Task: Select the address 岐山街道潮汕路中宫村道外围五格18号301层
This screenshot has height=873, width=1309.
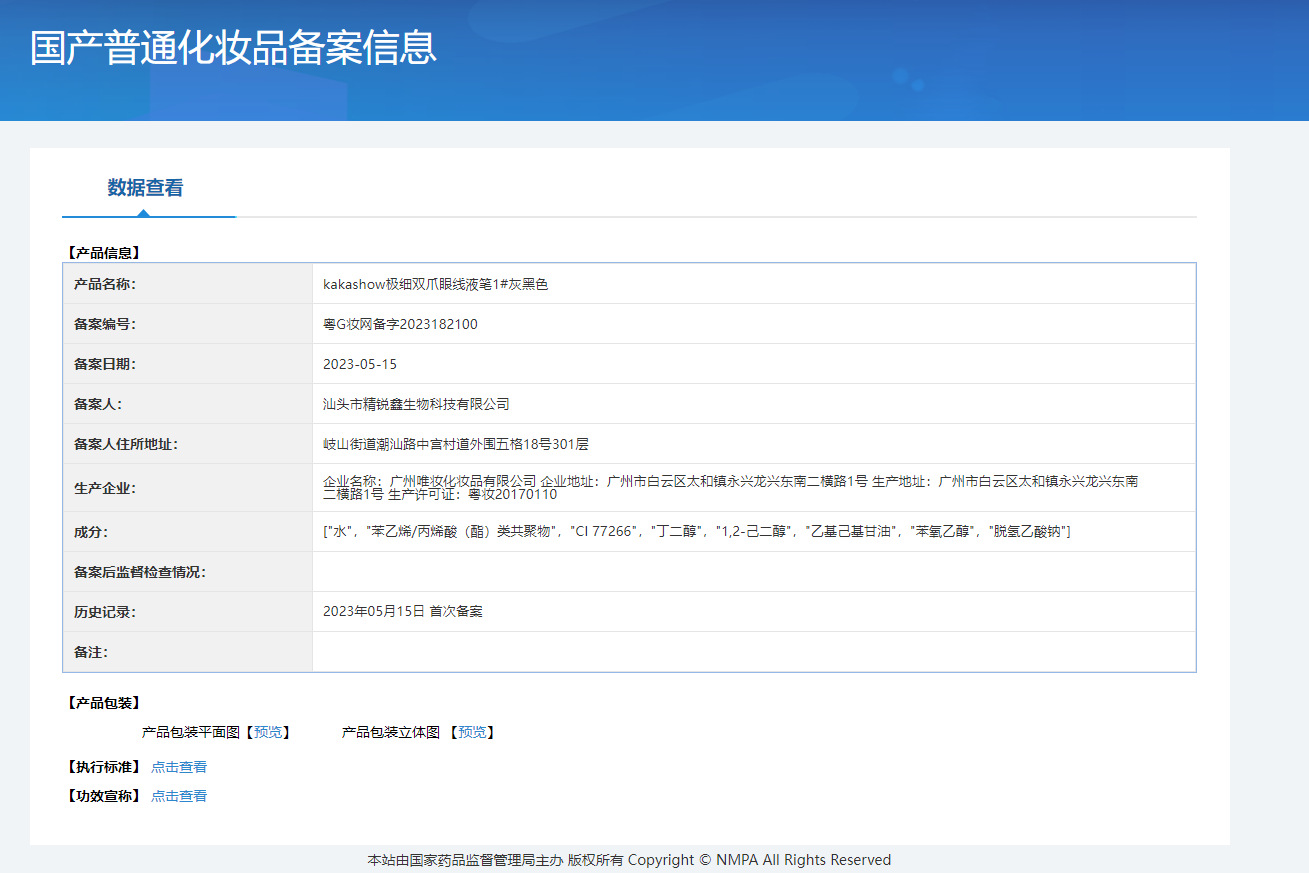Action: point(456,444)
